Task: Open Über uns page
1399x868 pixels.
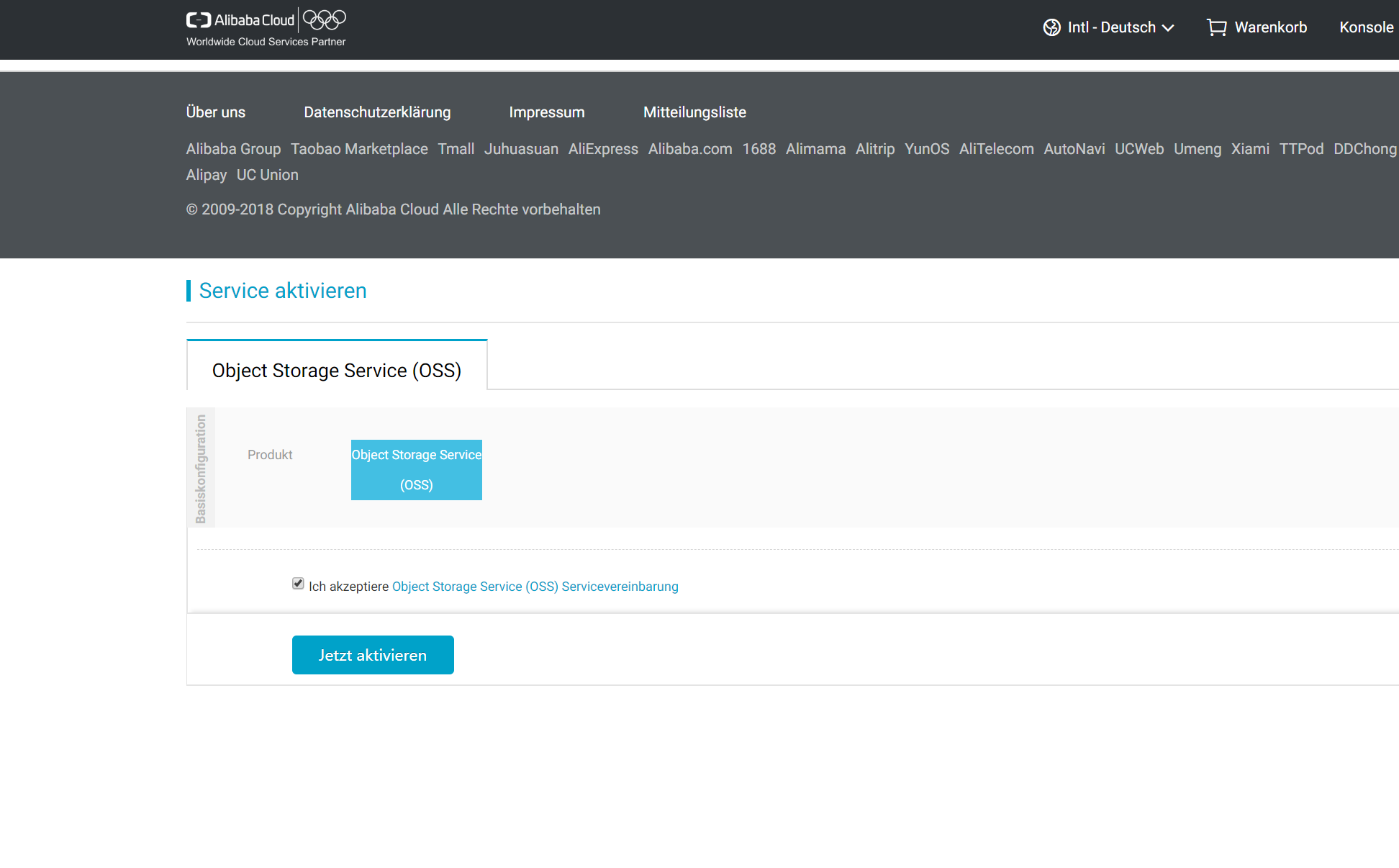Action: click(x=216, y=112)
